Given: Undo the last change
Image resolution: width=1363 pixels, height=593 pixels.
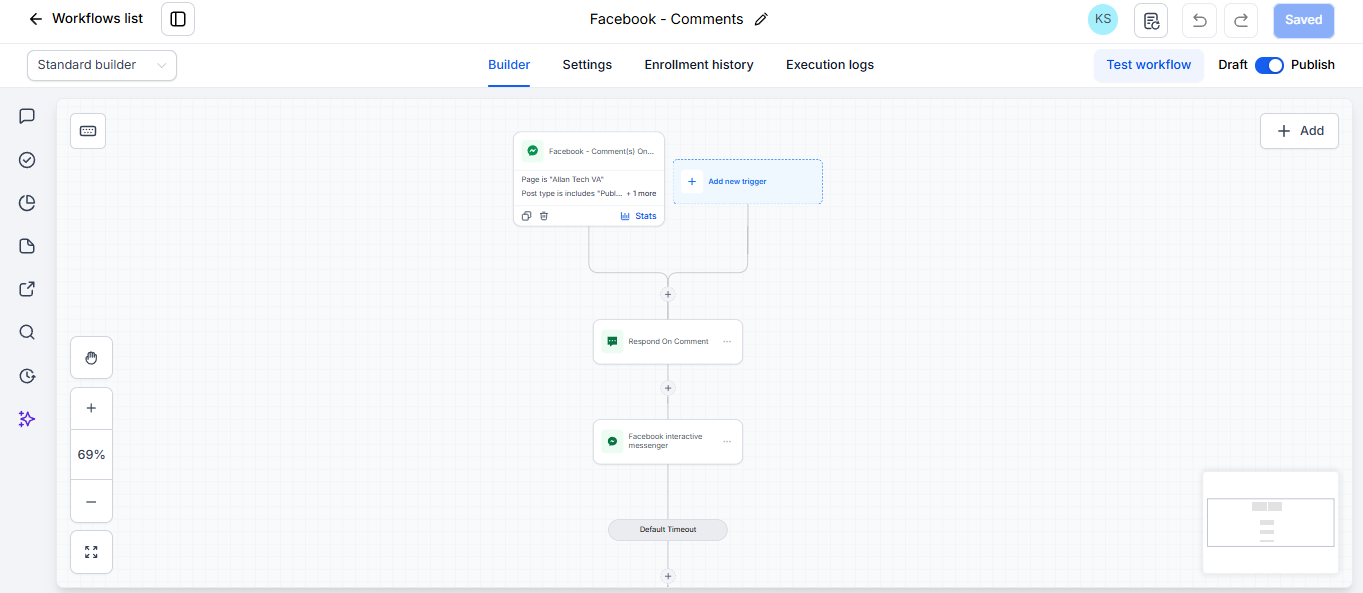Looking at the screenshot, I should click(x=1199, y=20).
